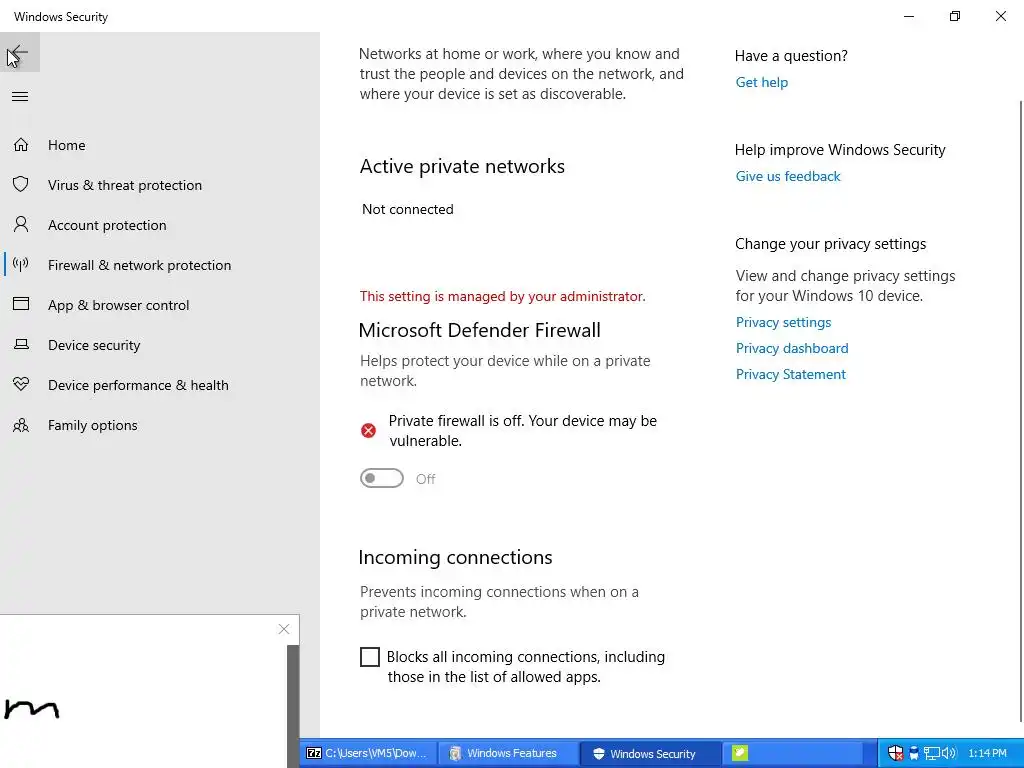
Task: Click the Home house icon
Action: pos(21,144)
